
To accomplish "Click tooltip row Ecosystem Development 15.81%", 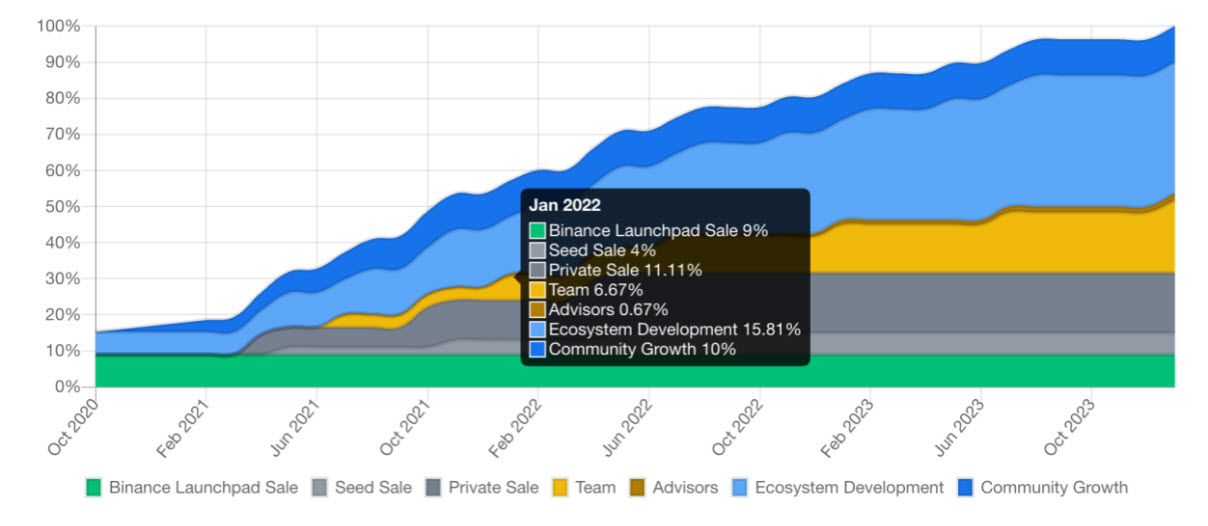I will tap(674, 329).
